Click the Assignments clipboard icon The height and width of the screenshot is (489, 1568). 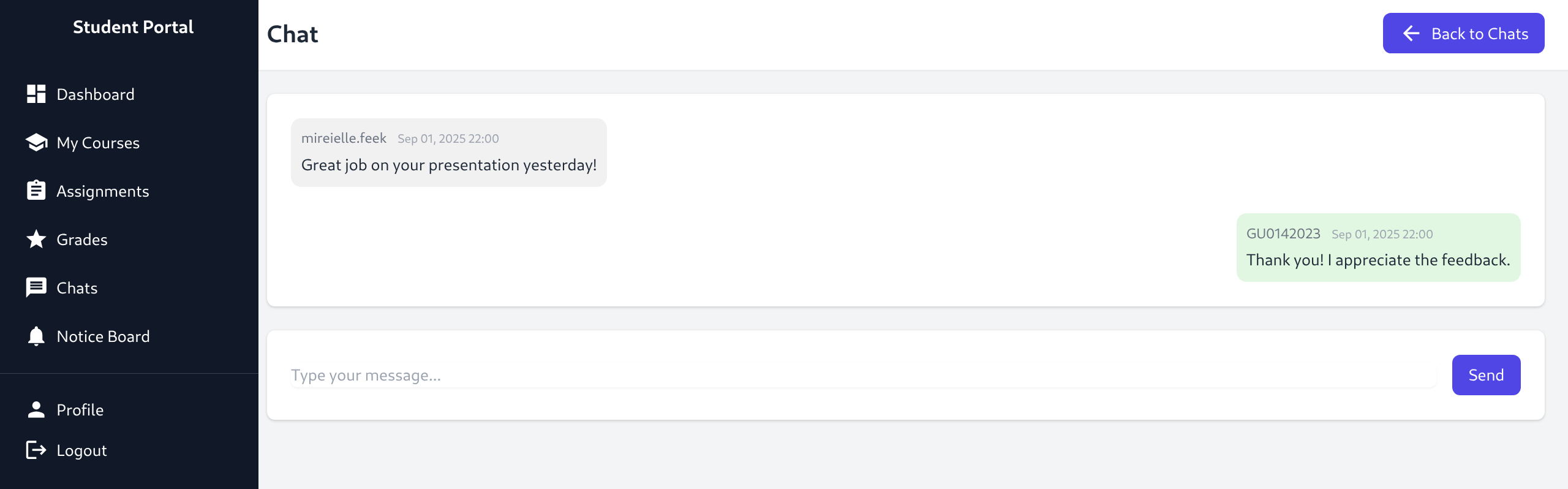tap(36, 191)
